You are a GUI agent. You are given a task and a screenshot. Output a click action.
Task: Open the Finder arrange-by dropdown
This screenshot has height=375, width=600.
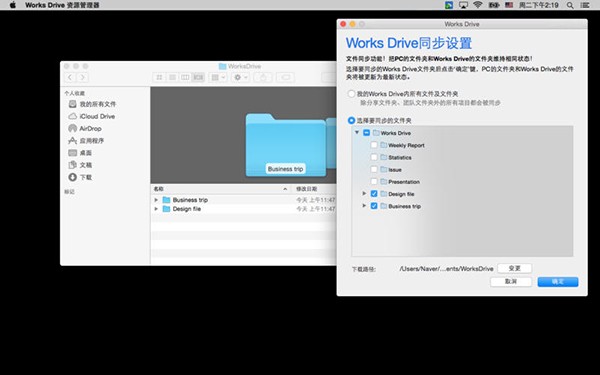click(x=218, y=77)
